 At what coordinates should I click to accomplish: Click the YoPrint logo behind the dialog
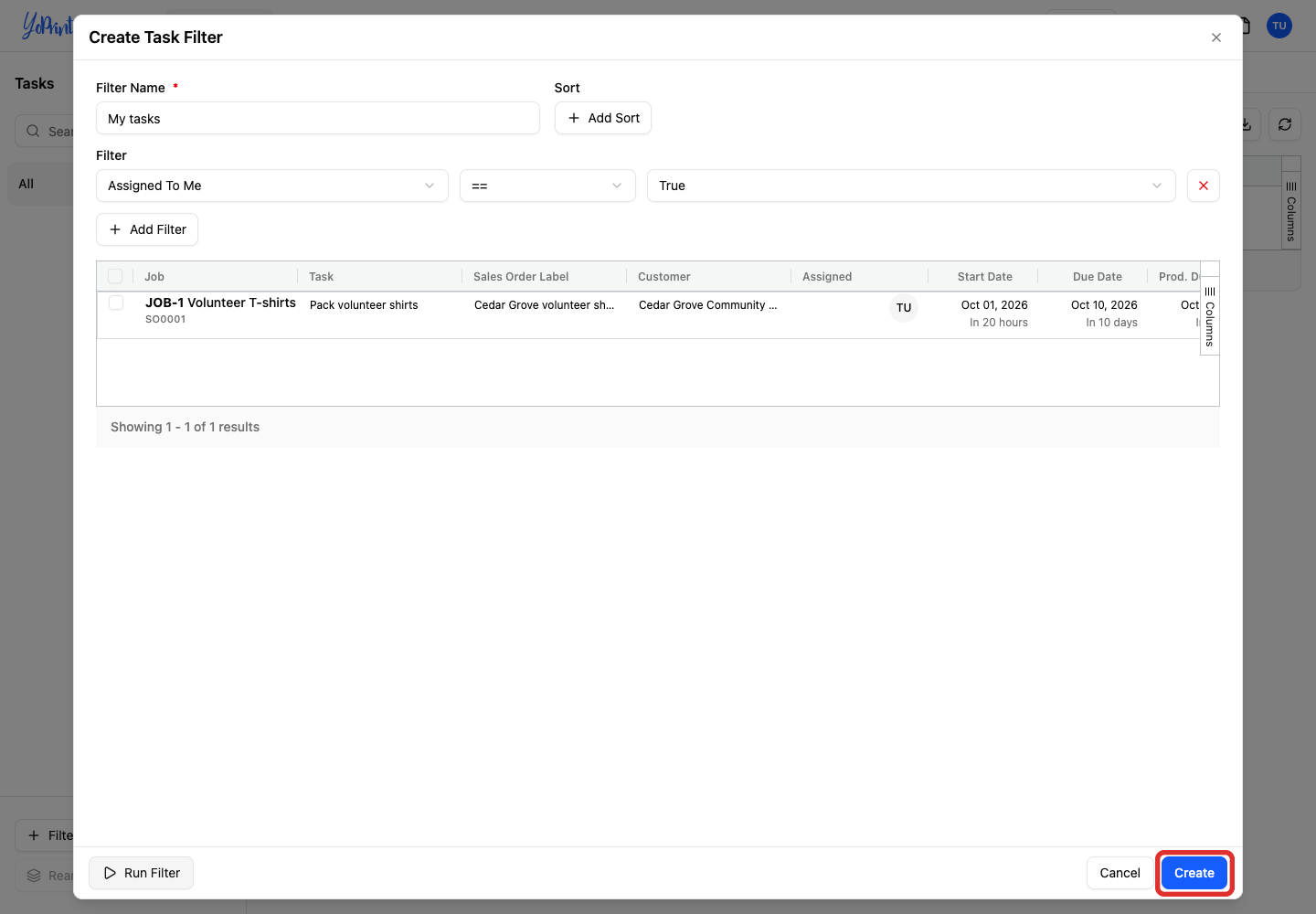[48, 26]
